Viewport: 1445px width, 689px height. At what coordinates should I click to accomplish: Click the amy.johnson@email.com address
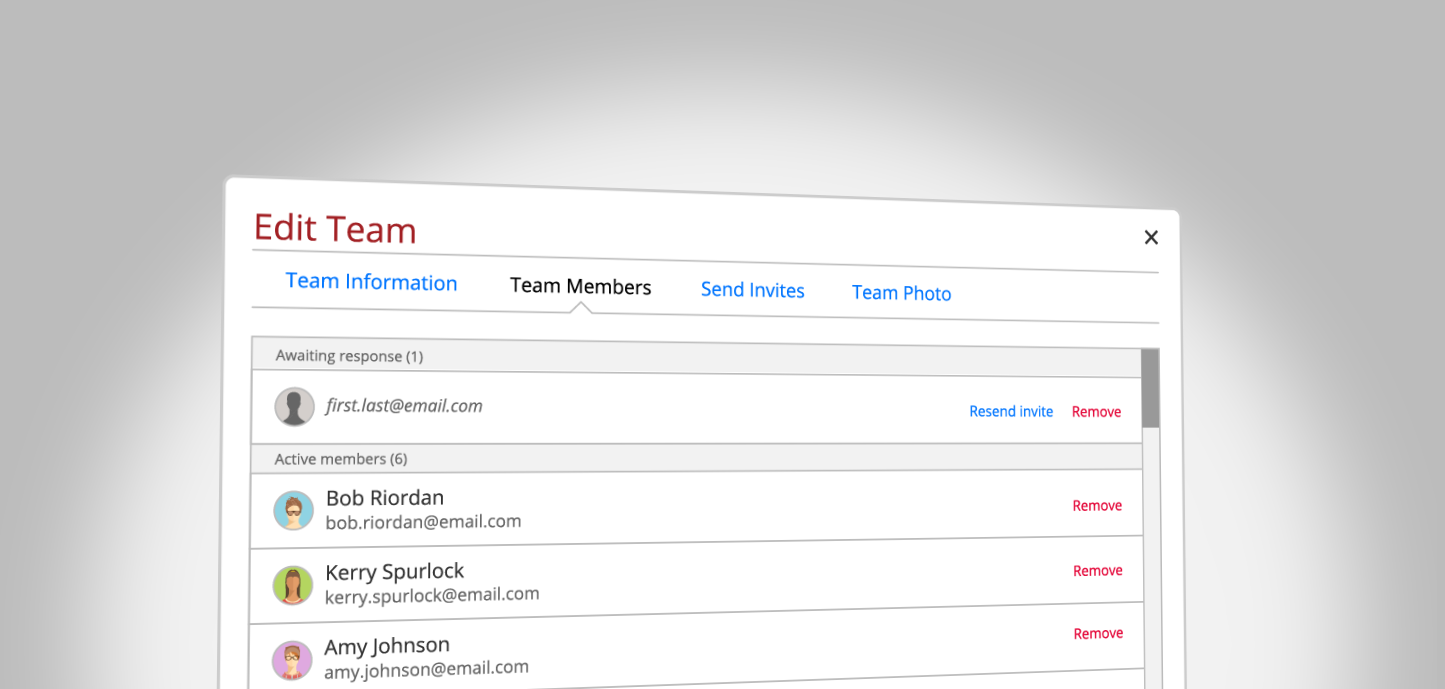click(x=426, y=669)
